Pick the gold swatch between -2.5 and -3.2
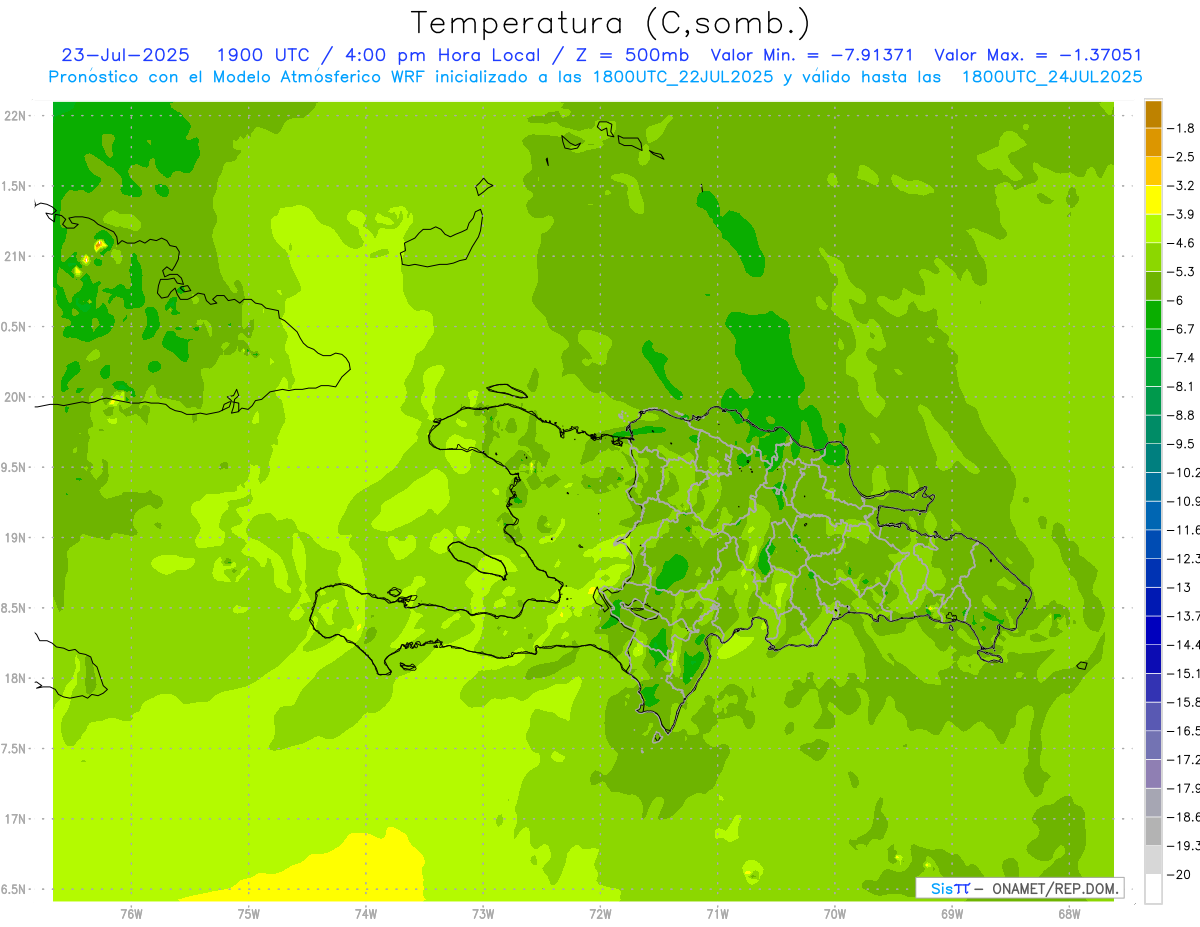1200x927 pixels. tap(1153, 171)
